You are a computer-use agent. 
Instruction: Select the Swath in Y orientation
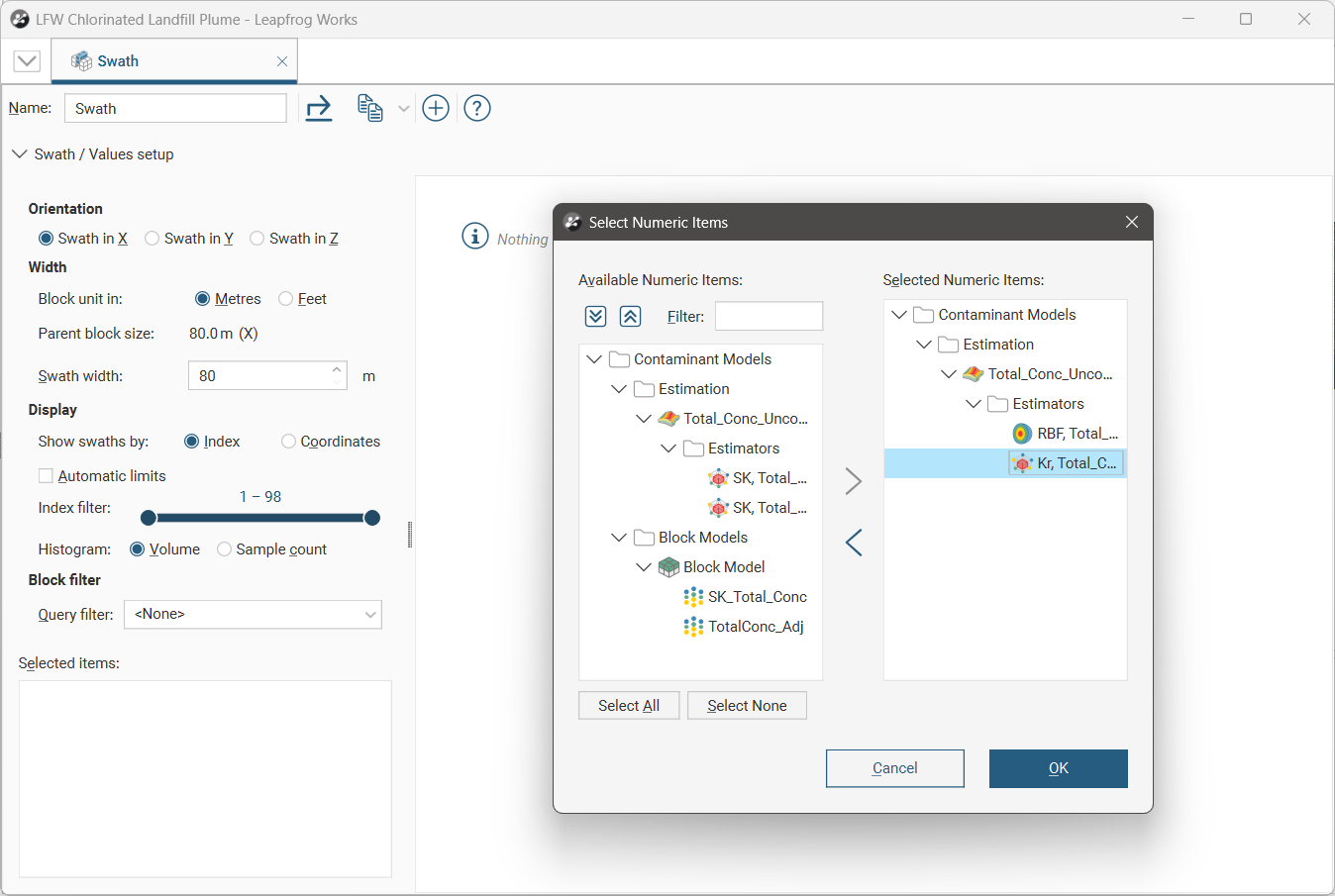pyautogui.click(x=153, y=239)
